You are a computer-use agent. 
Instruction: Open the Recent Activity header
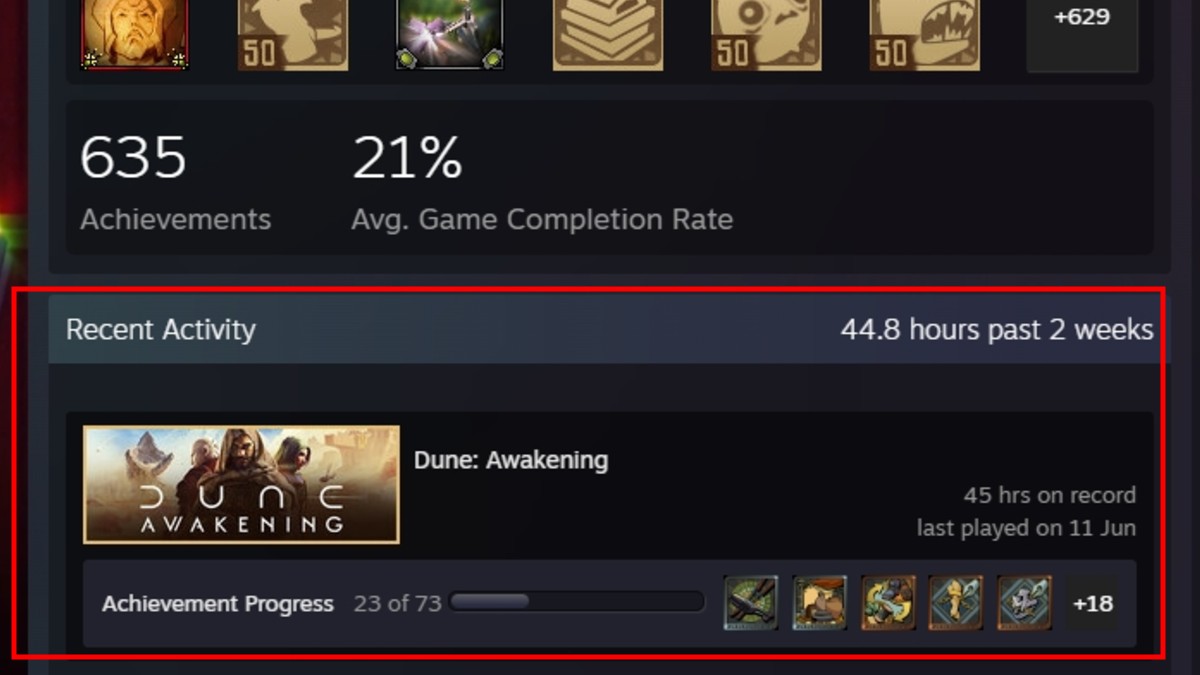pyautogui.click(x=161, y=330)
